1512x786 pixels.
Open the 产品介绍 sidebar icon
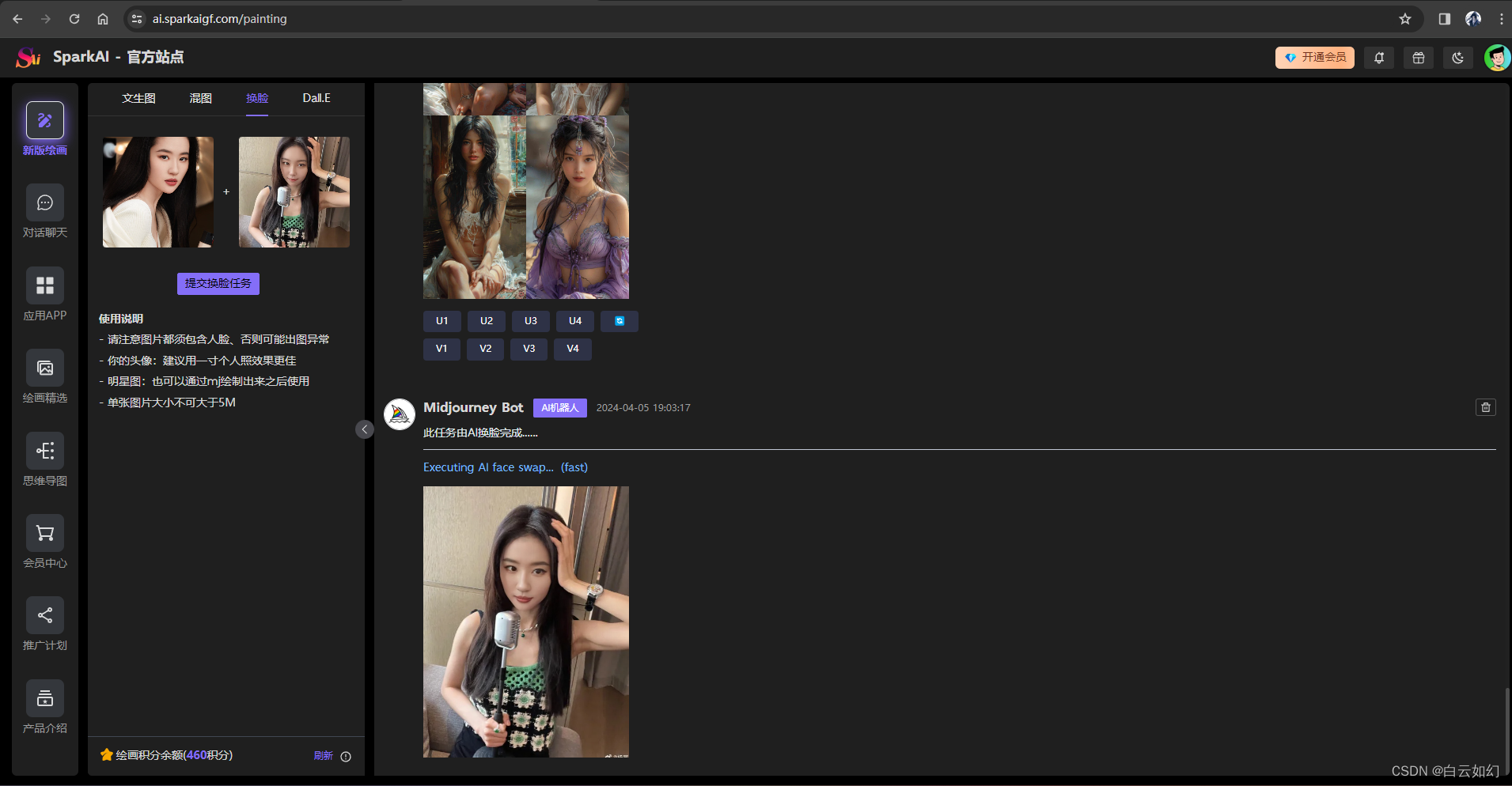(x=45, y=698)
